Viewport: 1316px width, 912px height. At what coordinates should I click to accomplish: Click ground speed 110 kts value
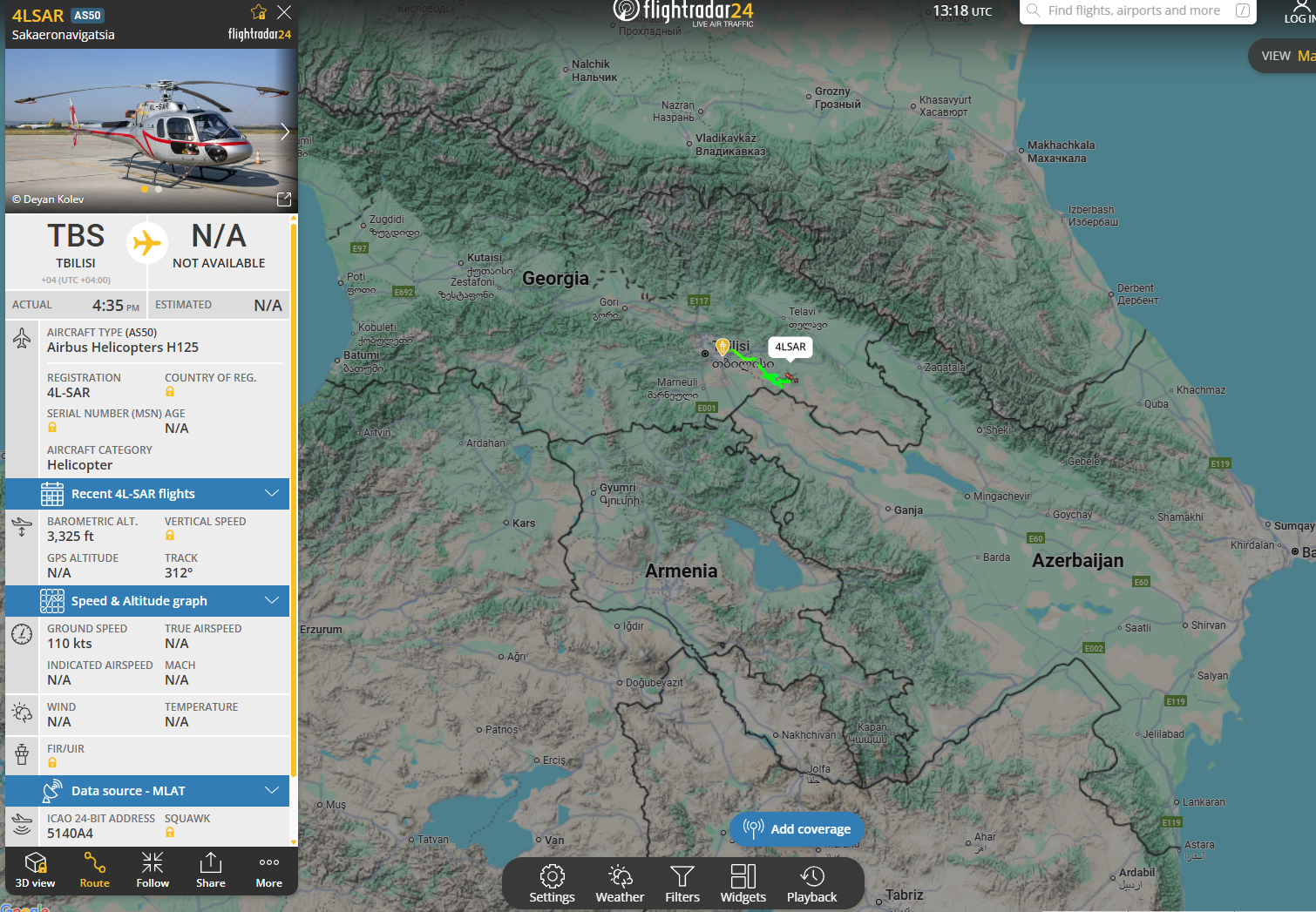click(70, 644)
